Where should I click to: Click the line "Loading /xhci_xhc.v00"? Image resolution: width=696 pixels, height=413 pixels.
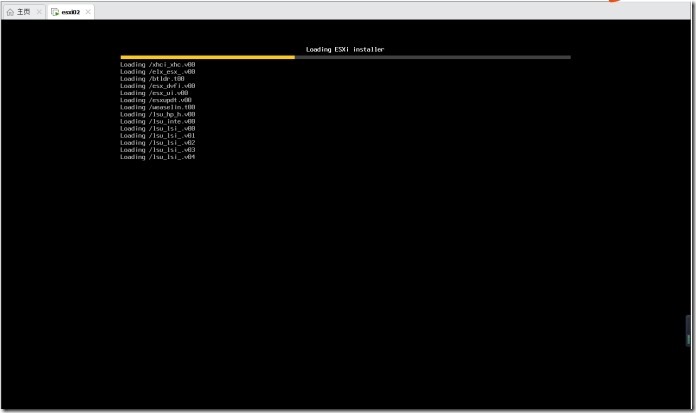pos(158,64)
